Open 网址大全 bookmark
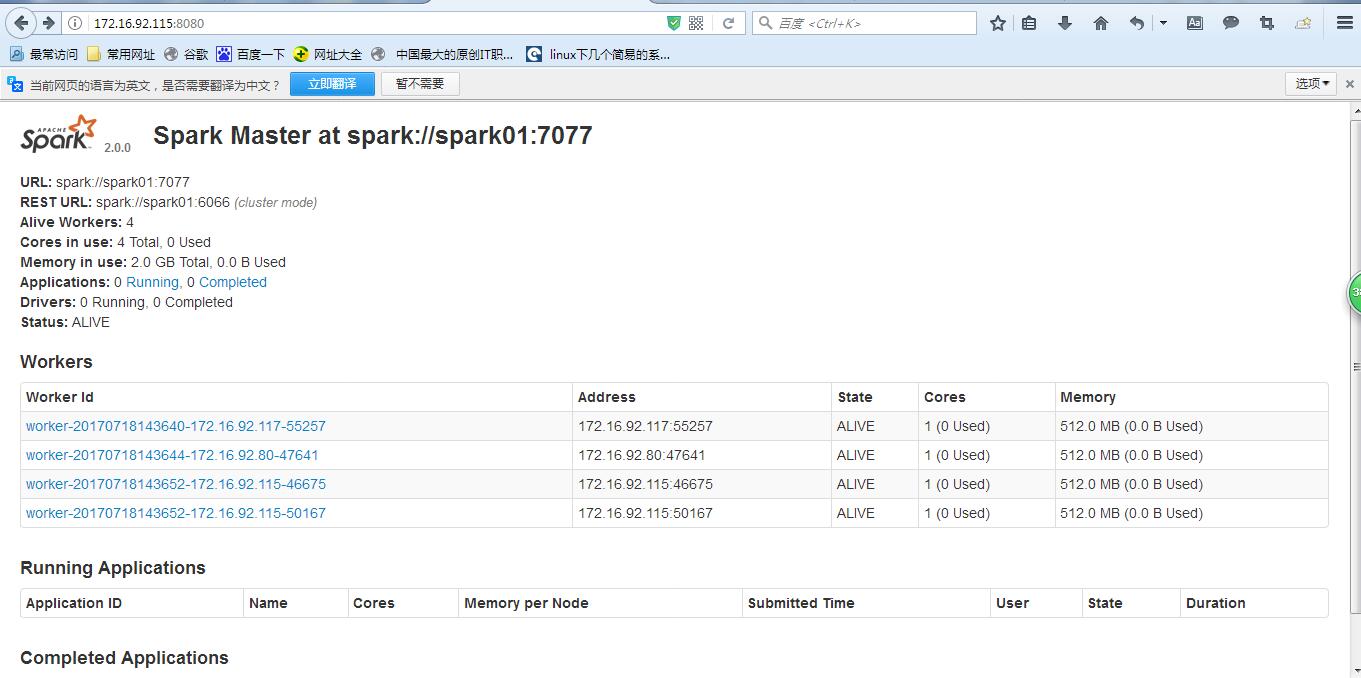The image size is (1361, 678). point(328,55)
